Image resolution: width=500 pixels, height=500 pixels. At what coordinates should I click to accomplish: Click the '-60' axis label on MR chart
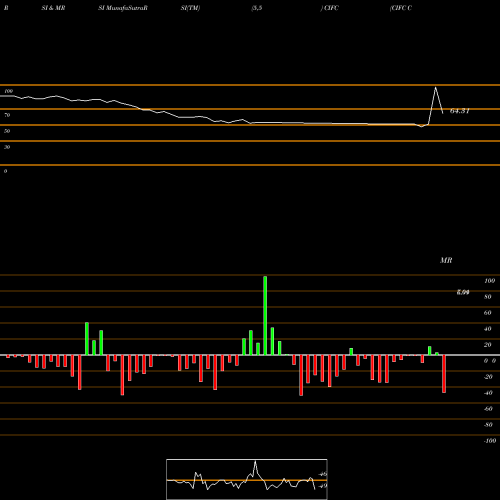pyautogui.click(x=488, y=409)
